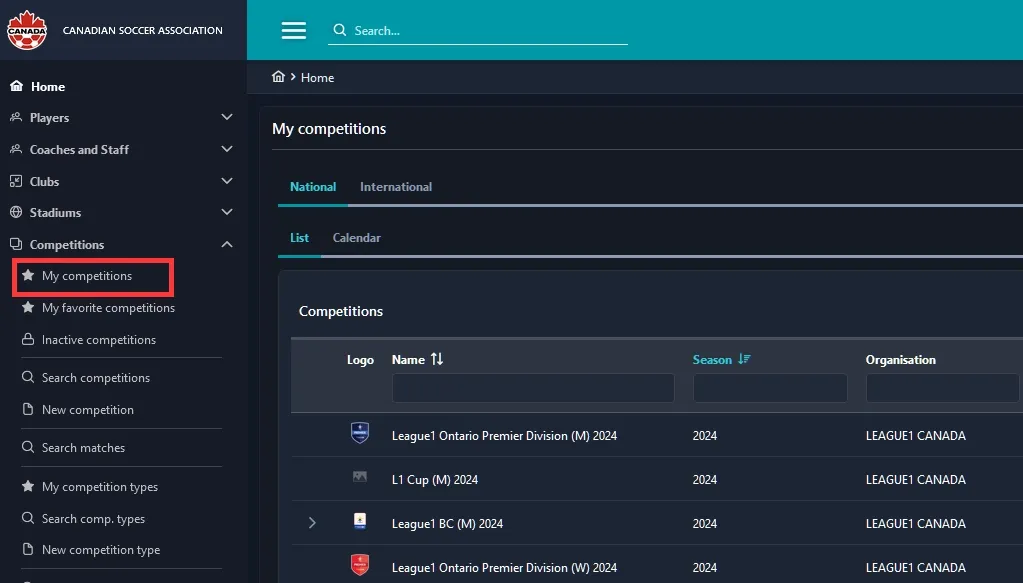
Task: Open Search comp. types
Action: tap(93, 519)
